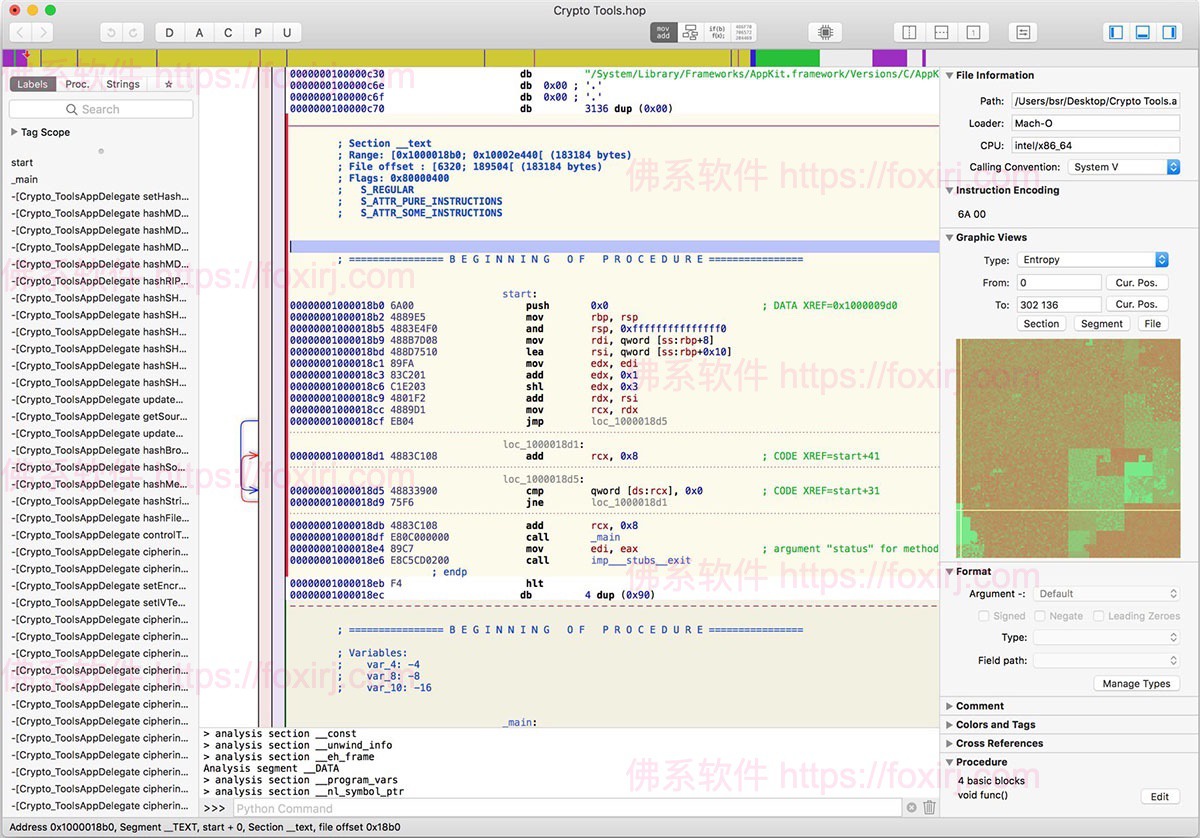The image size is (1200, 838).
Task: Switch to the hexadecimal view mode
Action: click(x=742, y=31)
